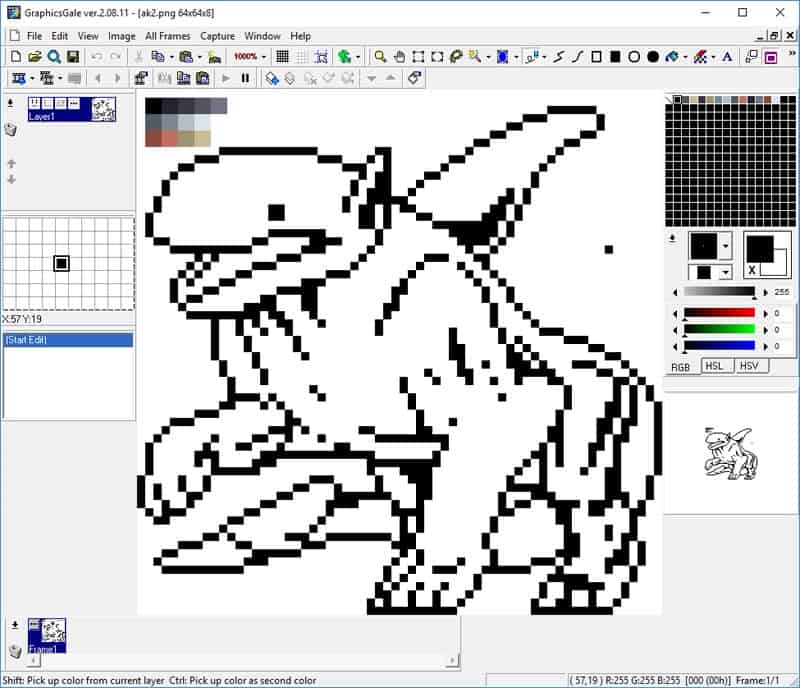Toggle the pixel Grid display
This screenshot has width=800, height=688.
pyautogui.click(x=282, y=57)
